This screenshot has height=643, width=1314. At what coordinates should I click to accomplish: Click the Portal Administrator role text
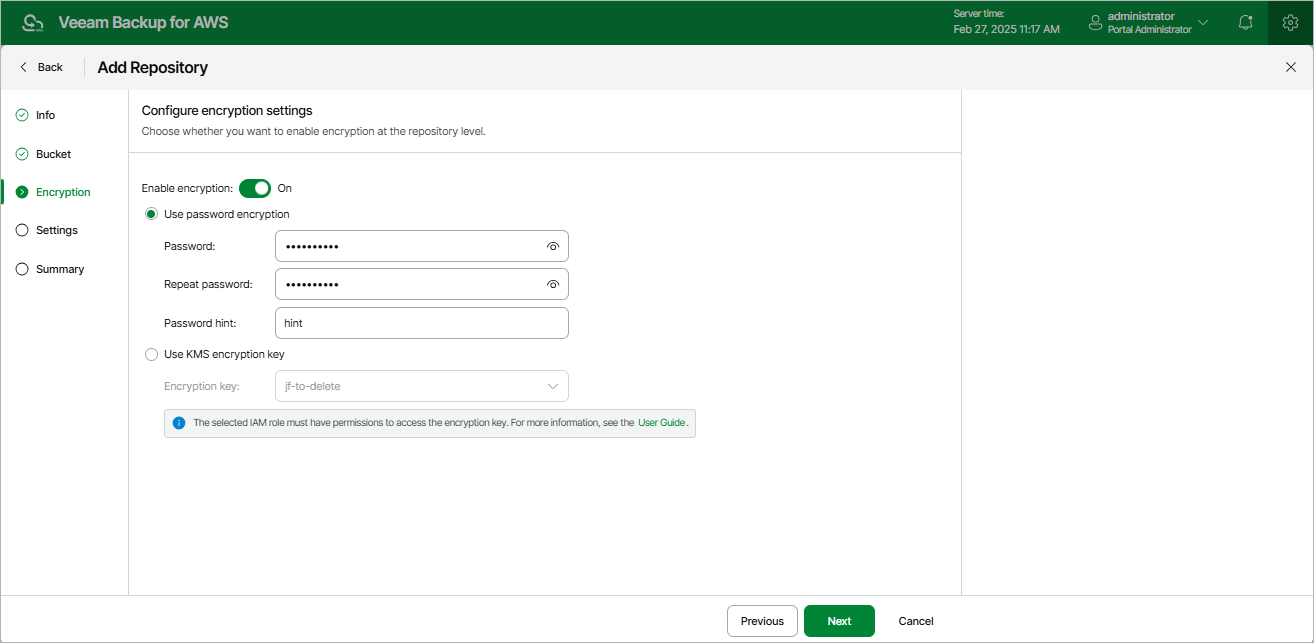[1150, 30]
